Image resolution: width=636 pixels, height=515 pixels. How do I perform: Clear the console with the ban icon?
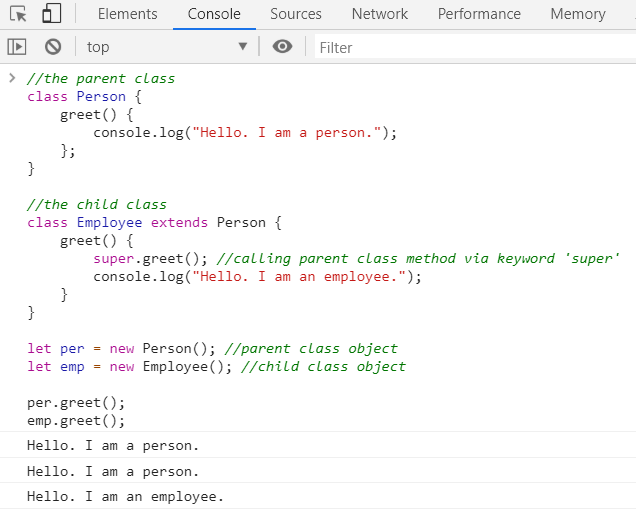coord(53,47)
